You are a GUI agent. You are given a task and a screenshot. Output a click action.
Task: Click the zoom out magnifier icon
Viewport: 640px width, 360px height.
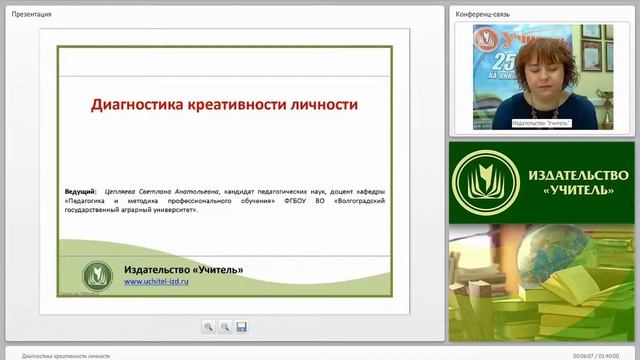tap(225, 327)
